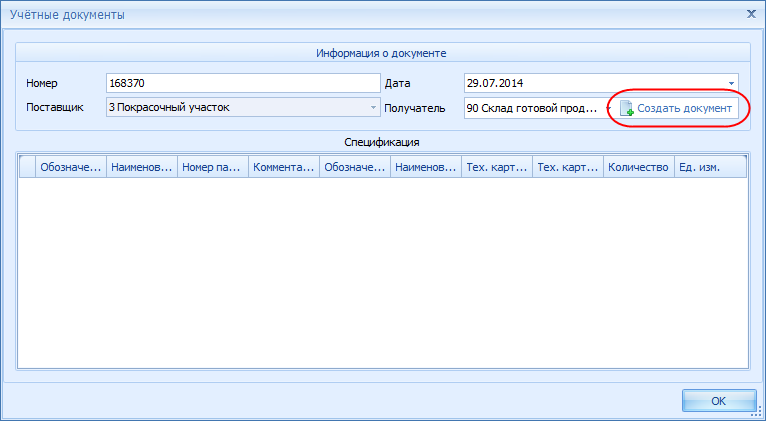Screen dimensions: 766x421
Task: Click the second Наименов... column header
Action: point(426,168)
